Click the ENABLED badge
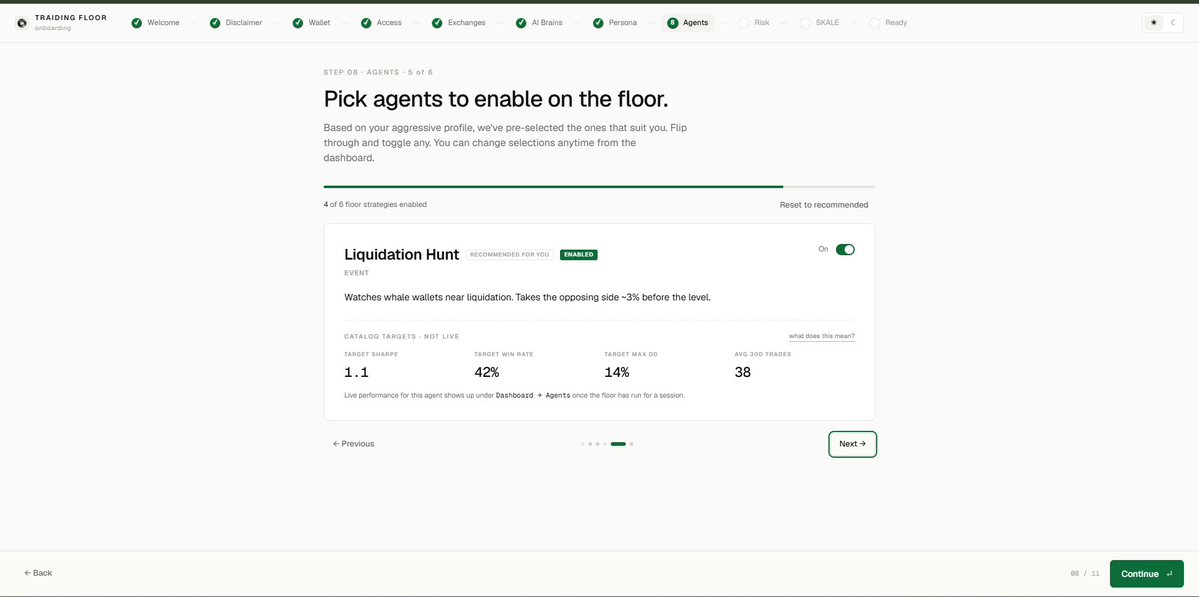 579,255
